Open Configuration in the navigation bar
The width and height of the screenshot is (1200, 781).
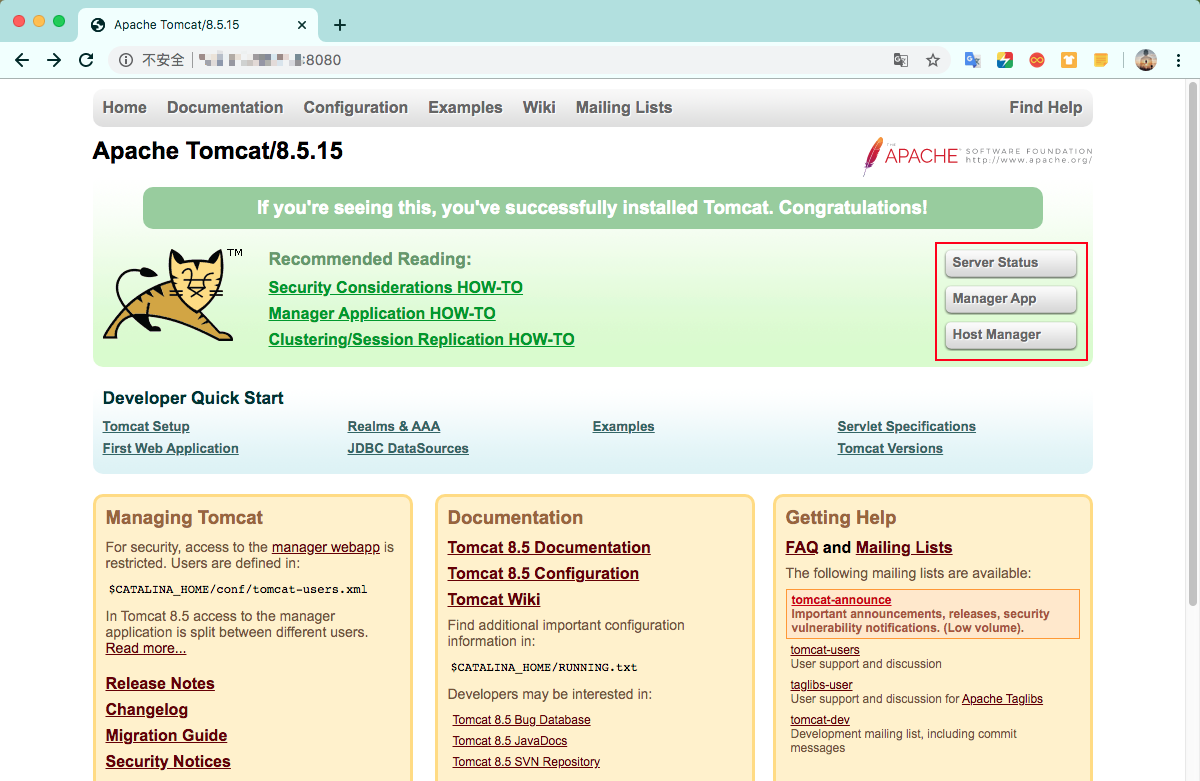pyautogui.click(x=356, y=108)
